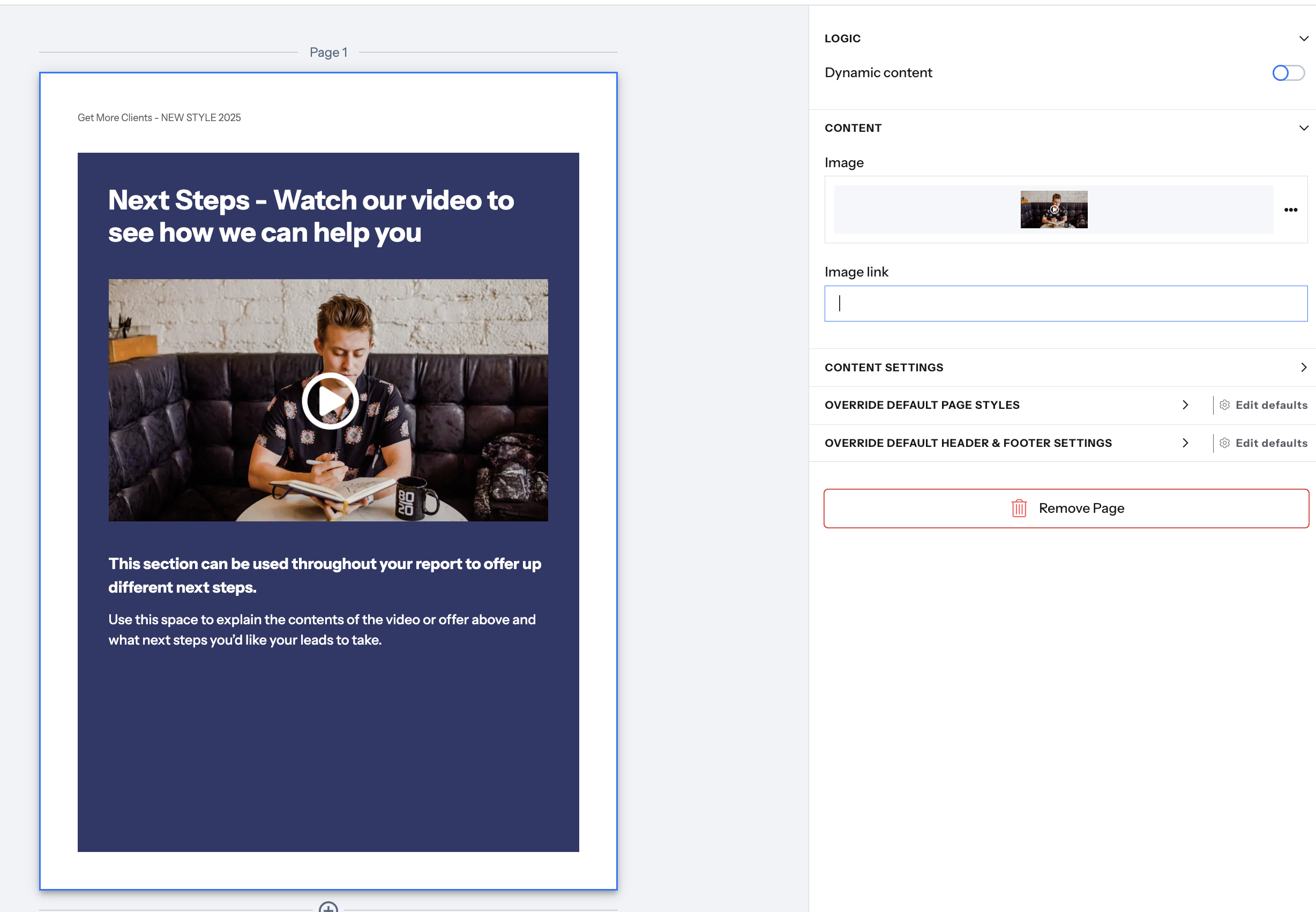Click Edit defaults for page styles
This screenshot has height=912, width=1316.
tap(1271, 405)
